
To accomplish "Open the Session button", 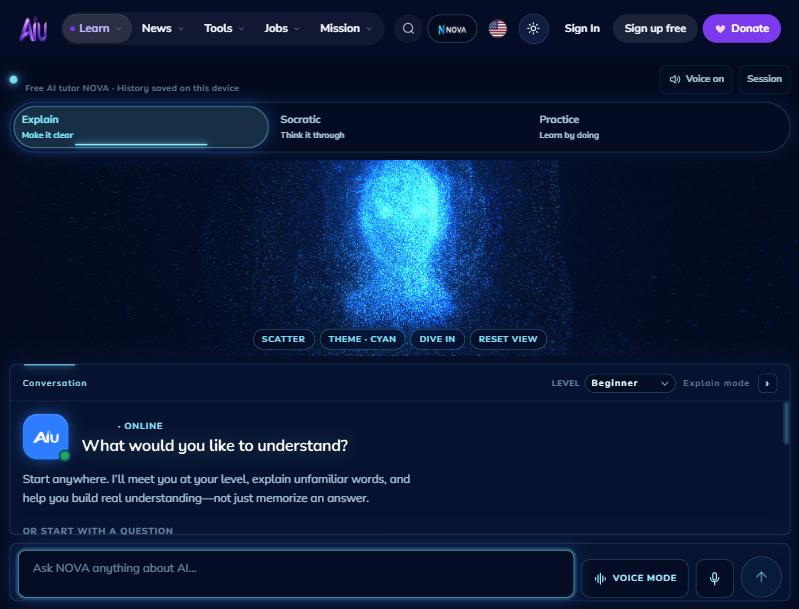I will point(764,79).
